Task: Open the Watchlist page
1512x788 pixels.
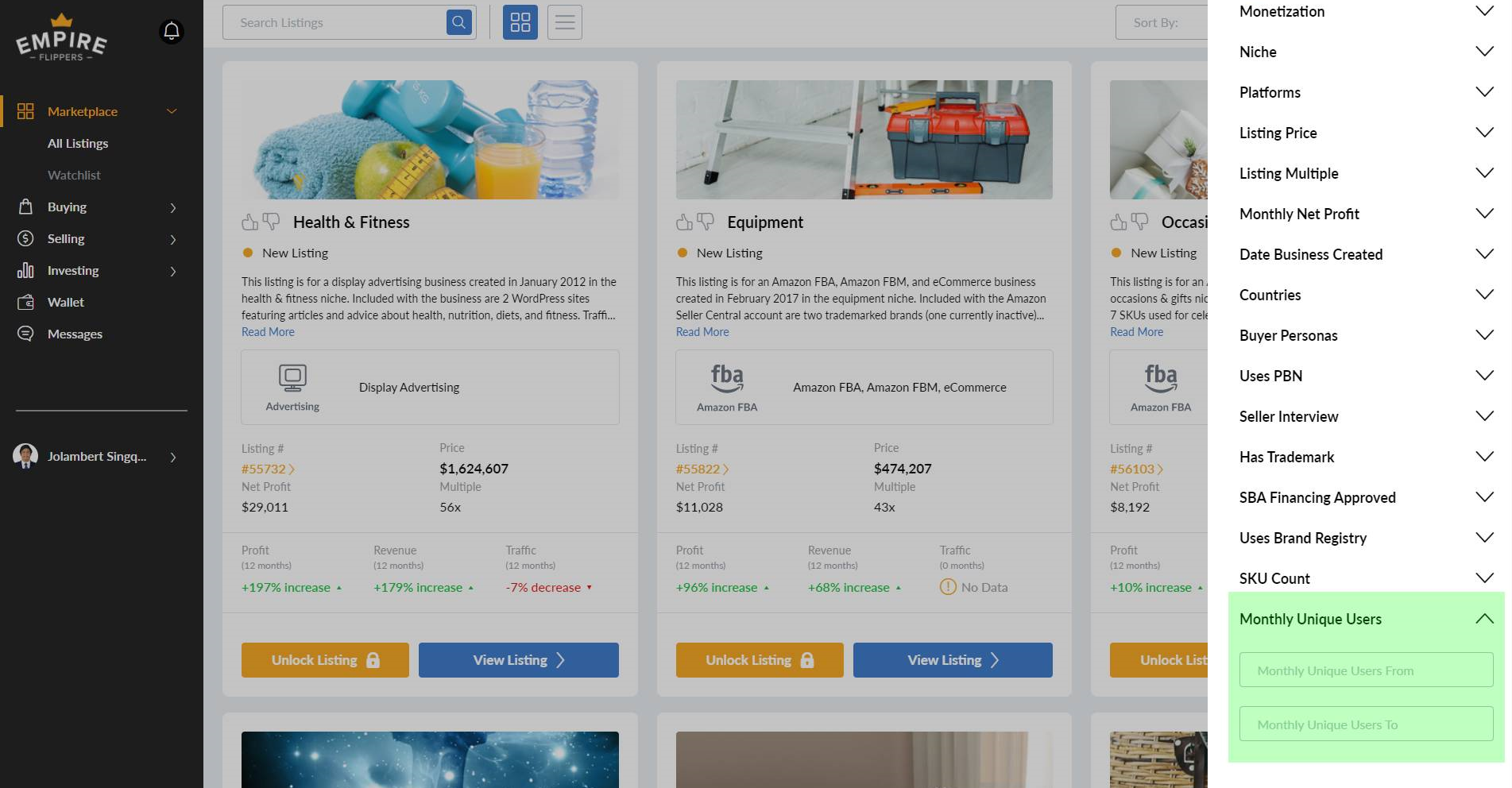Action: click(x=74, y=175)
